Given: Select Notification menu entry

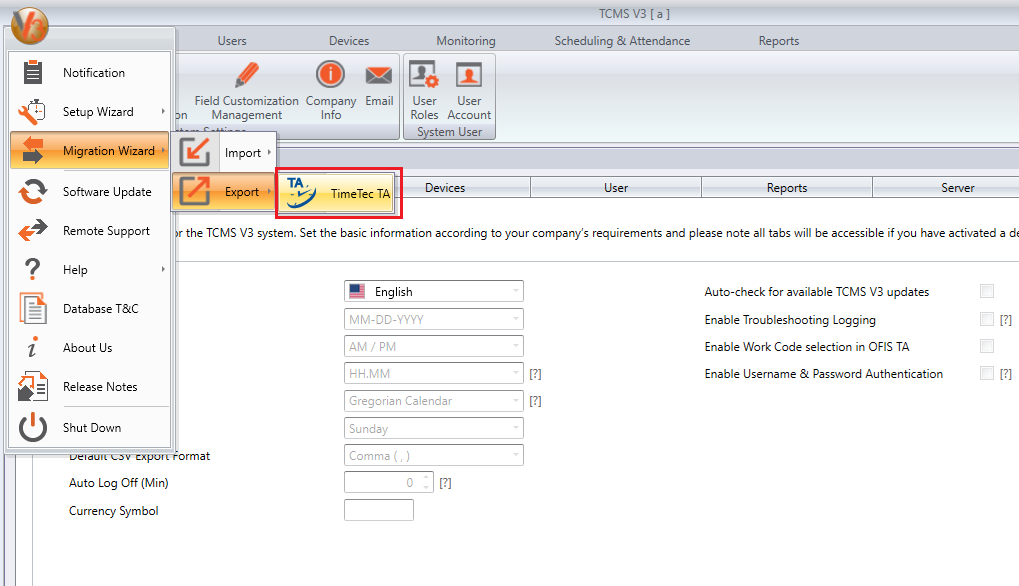Looking at the screenshot, I should 90,72.
